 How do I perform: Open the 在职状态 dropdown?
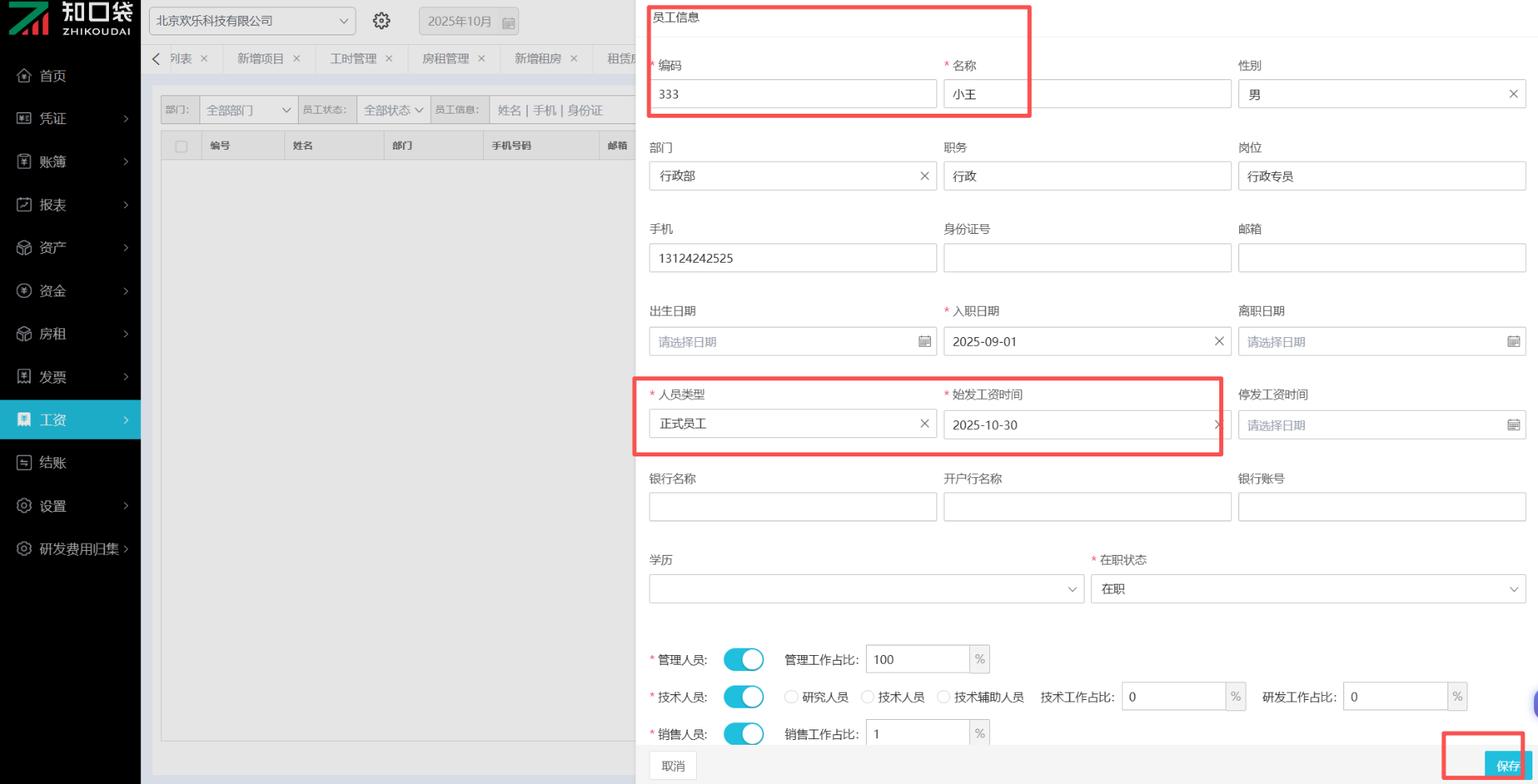(x=1307, y=589)
